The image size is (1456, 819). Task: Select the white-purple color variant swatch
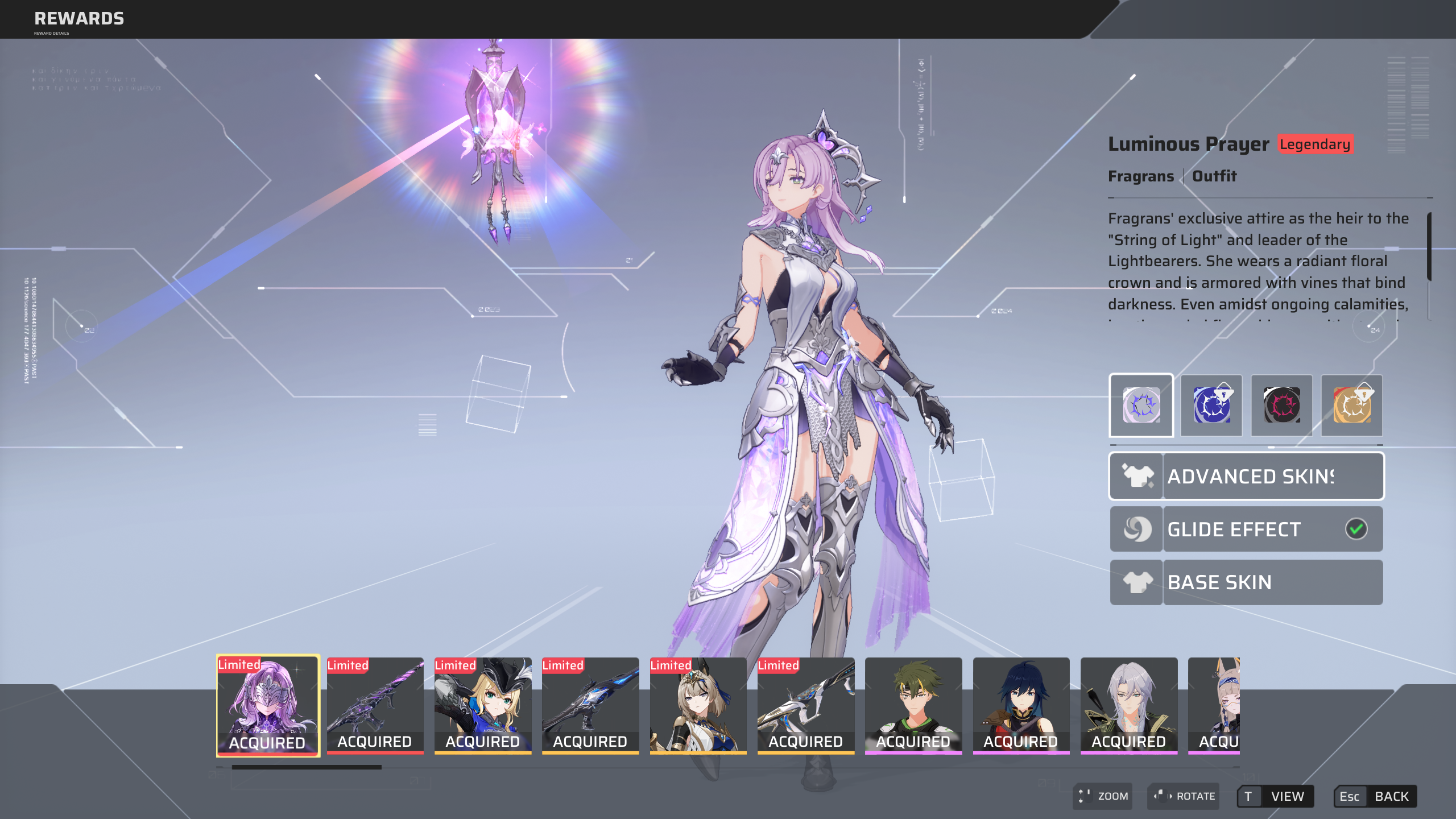coord(1141,405)
